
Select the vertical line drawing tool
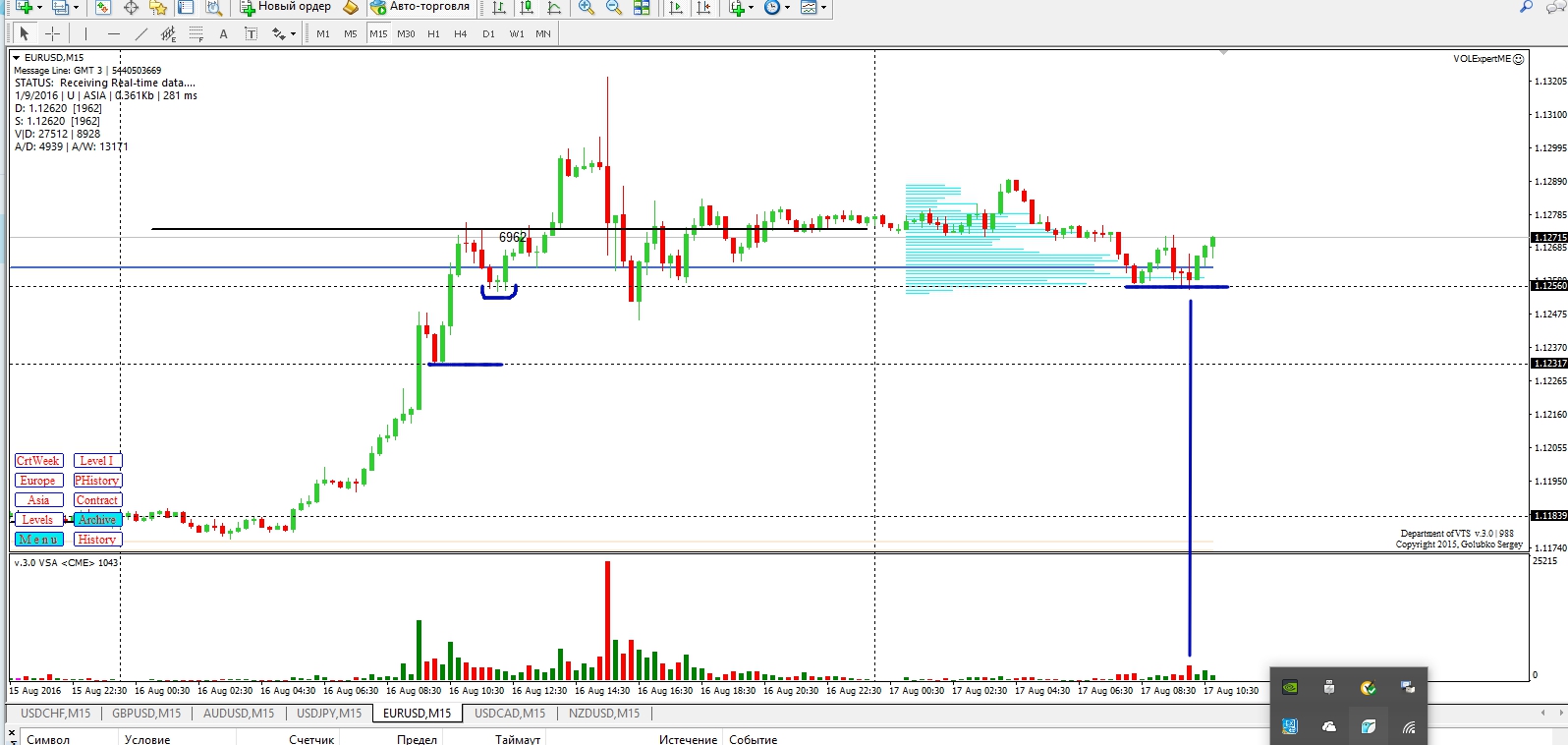coord(86,33)
